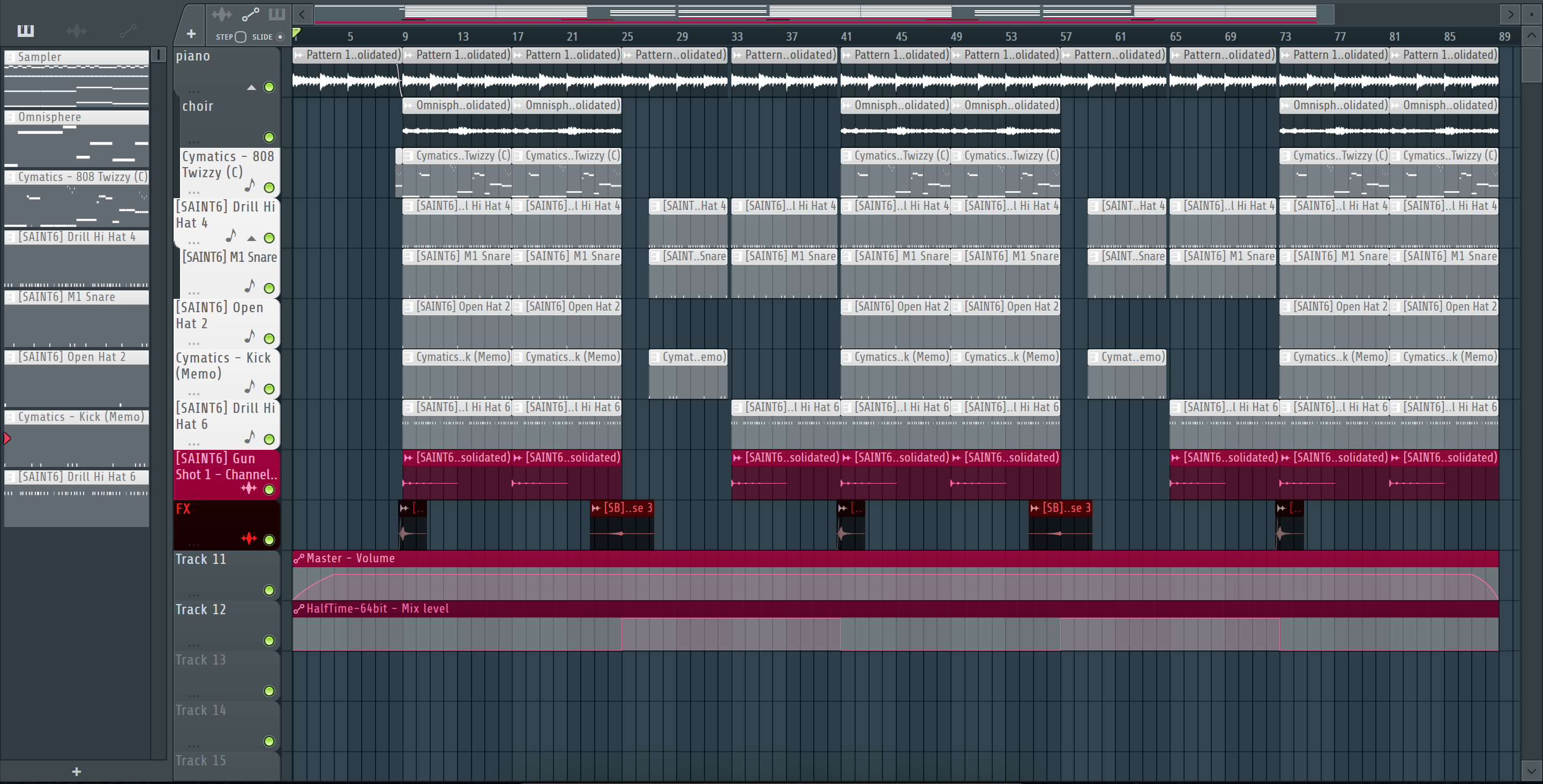The width and height of the screenshot is (1543, 784).
Task: Click the choir track name
Action: 198,107
